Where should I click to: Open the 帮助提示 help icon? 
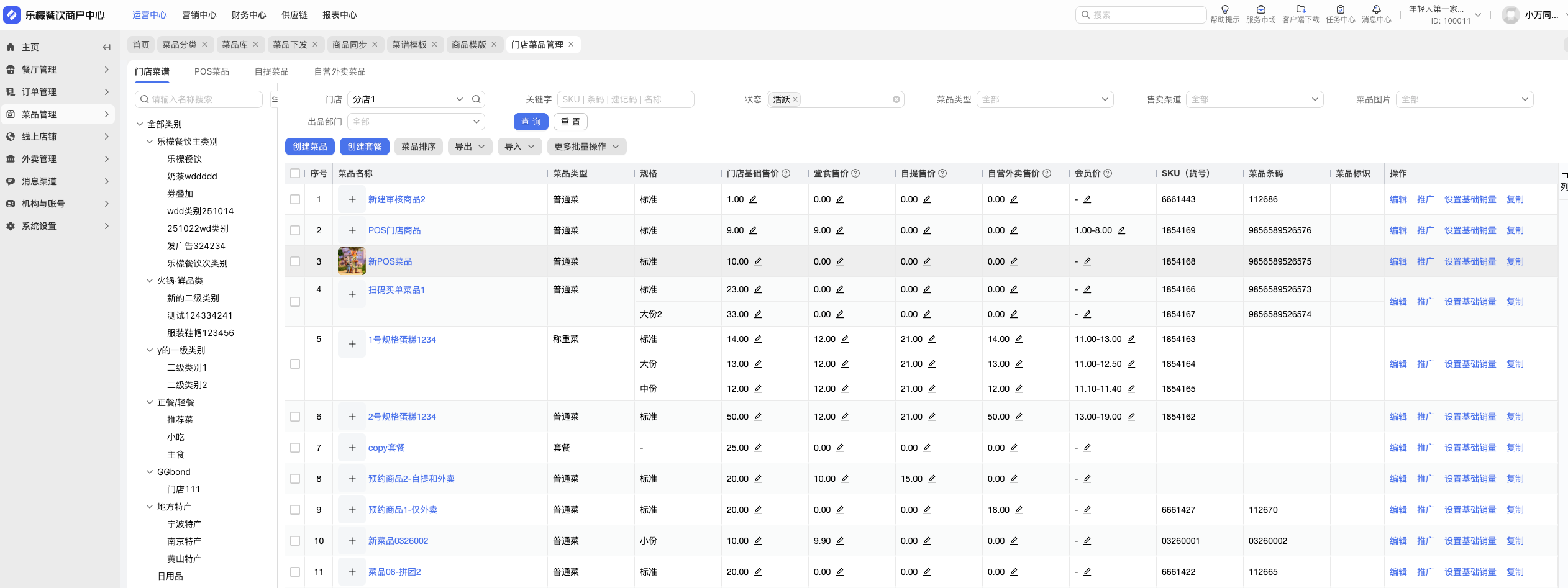click(x=1224, y=10)
